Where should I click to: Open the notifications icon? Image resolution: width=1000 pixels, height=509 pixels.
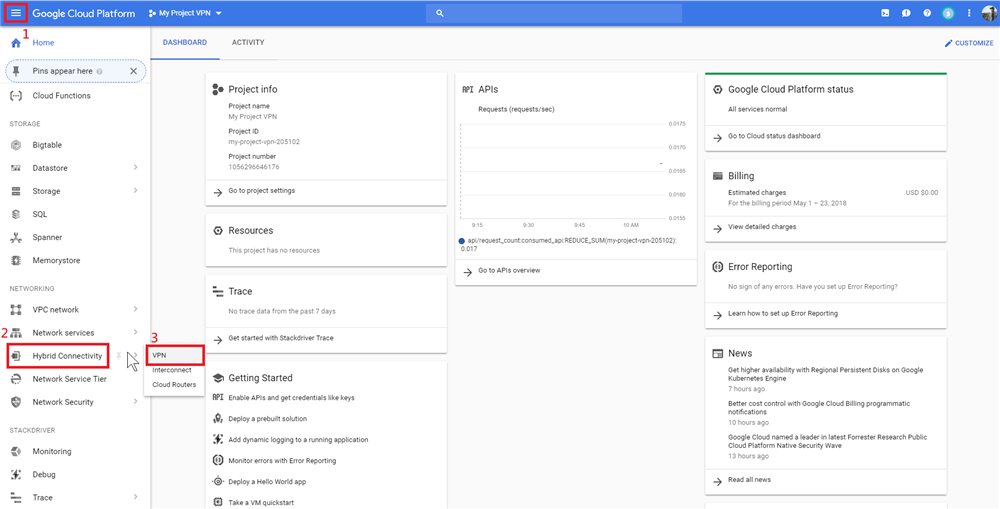[x=948, y=13]
